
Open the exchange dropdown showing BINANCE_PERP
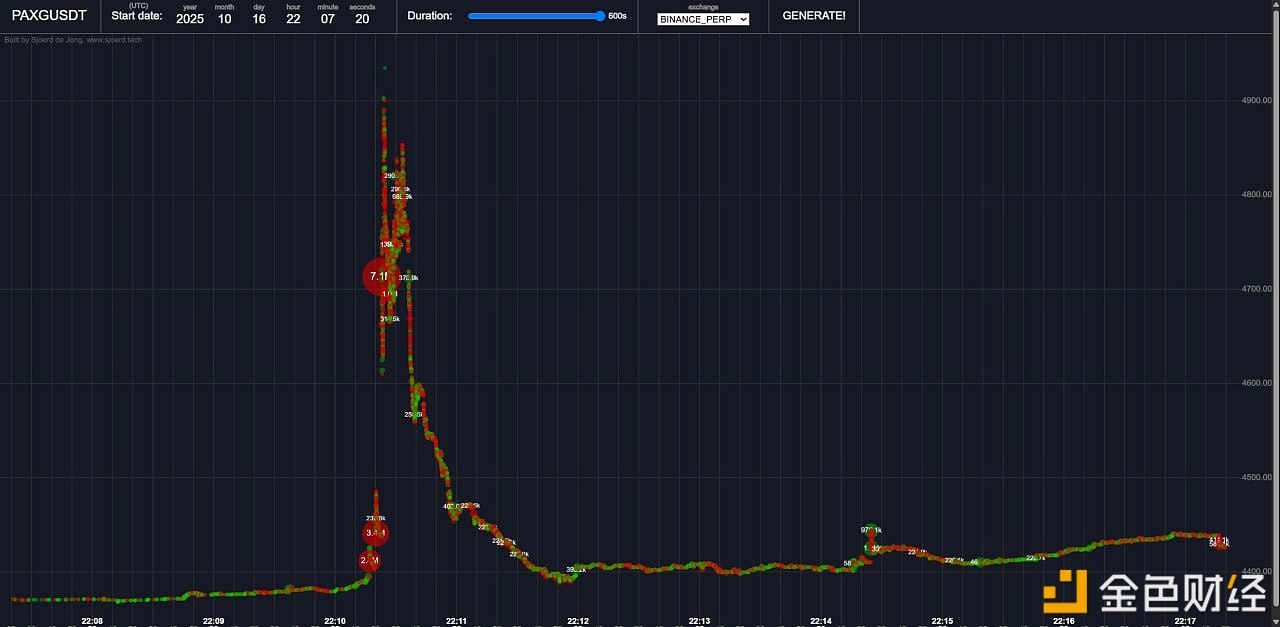pos(703,19)
